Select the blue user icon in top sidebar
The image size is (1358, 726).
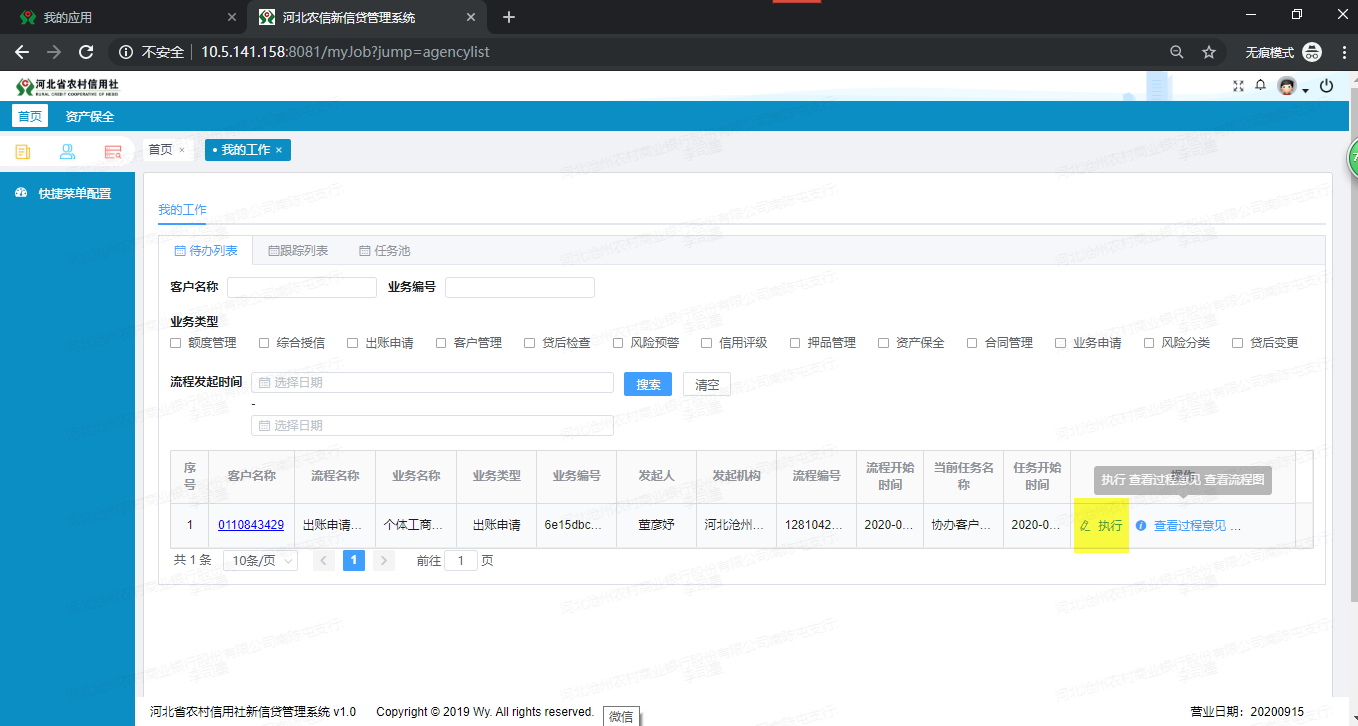[66, 151]
